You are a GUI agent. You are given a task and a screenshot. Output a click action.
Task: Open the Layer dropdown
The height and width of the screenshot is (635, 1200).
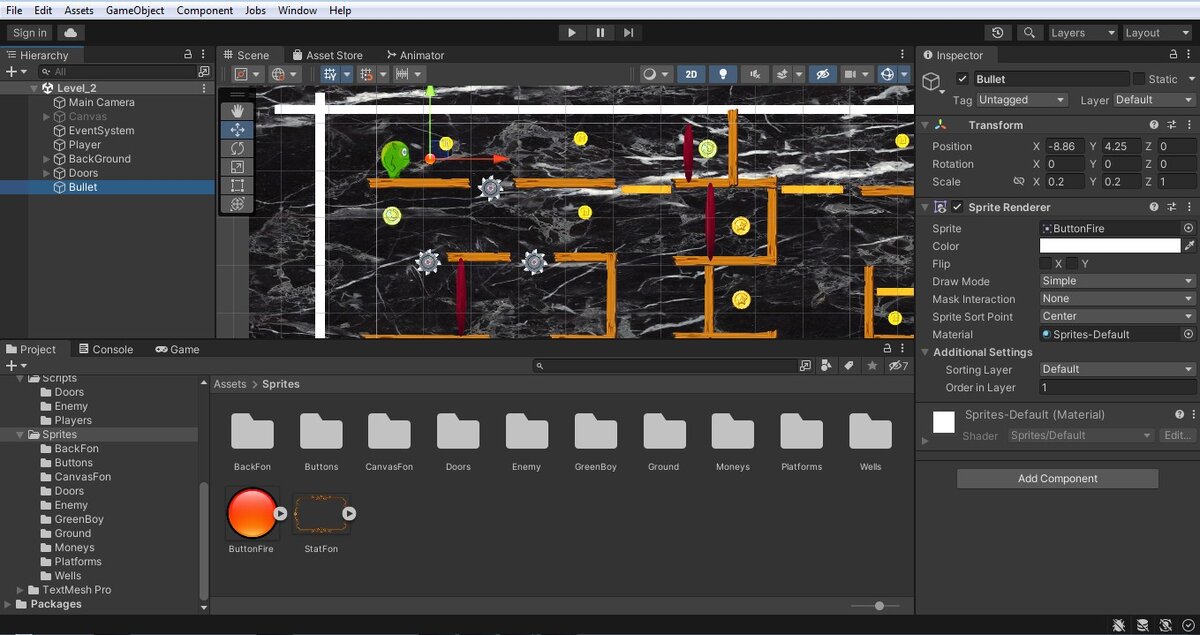[1154, 100]
